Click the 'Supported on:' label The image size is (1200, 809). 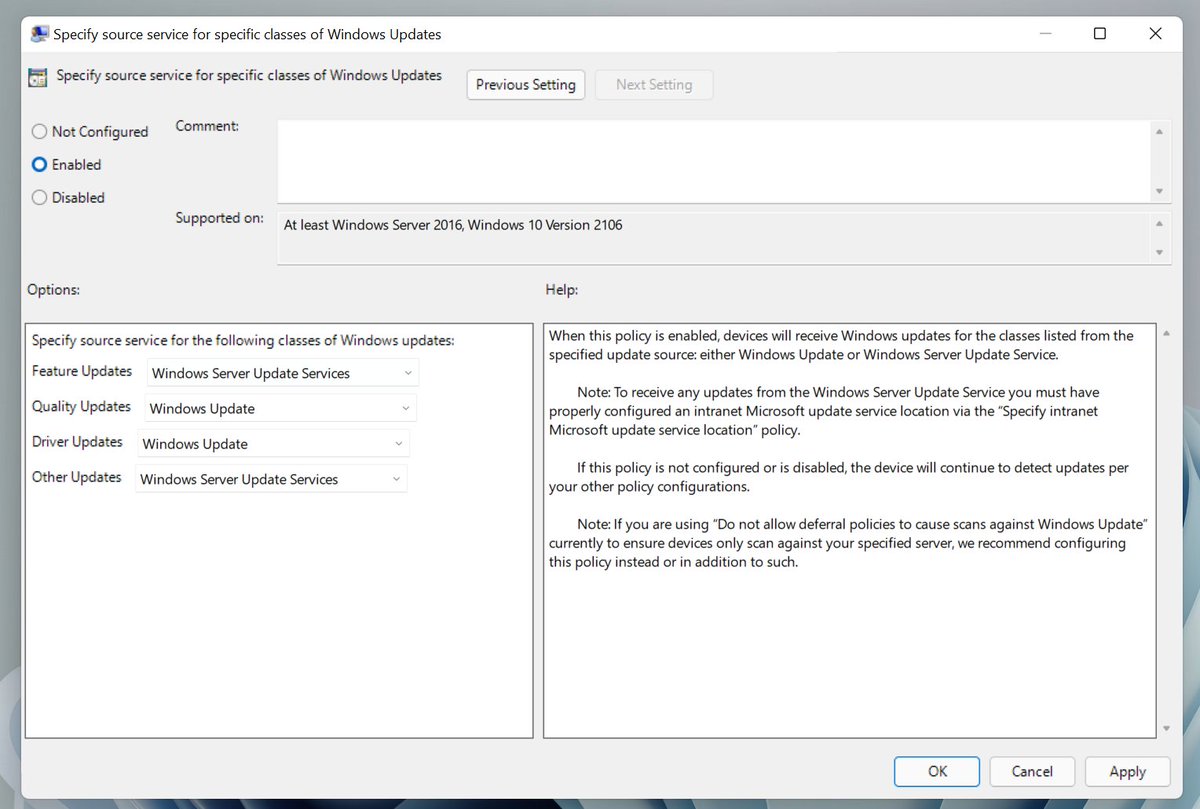(x=220, y=218)
